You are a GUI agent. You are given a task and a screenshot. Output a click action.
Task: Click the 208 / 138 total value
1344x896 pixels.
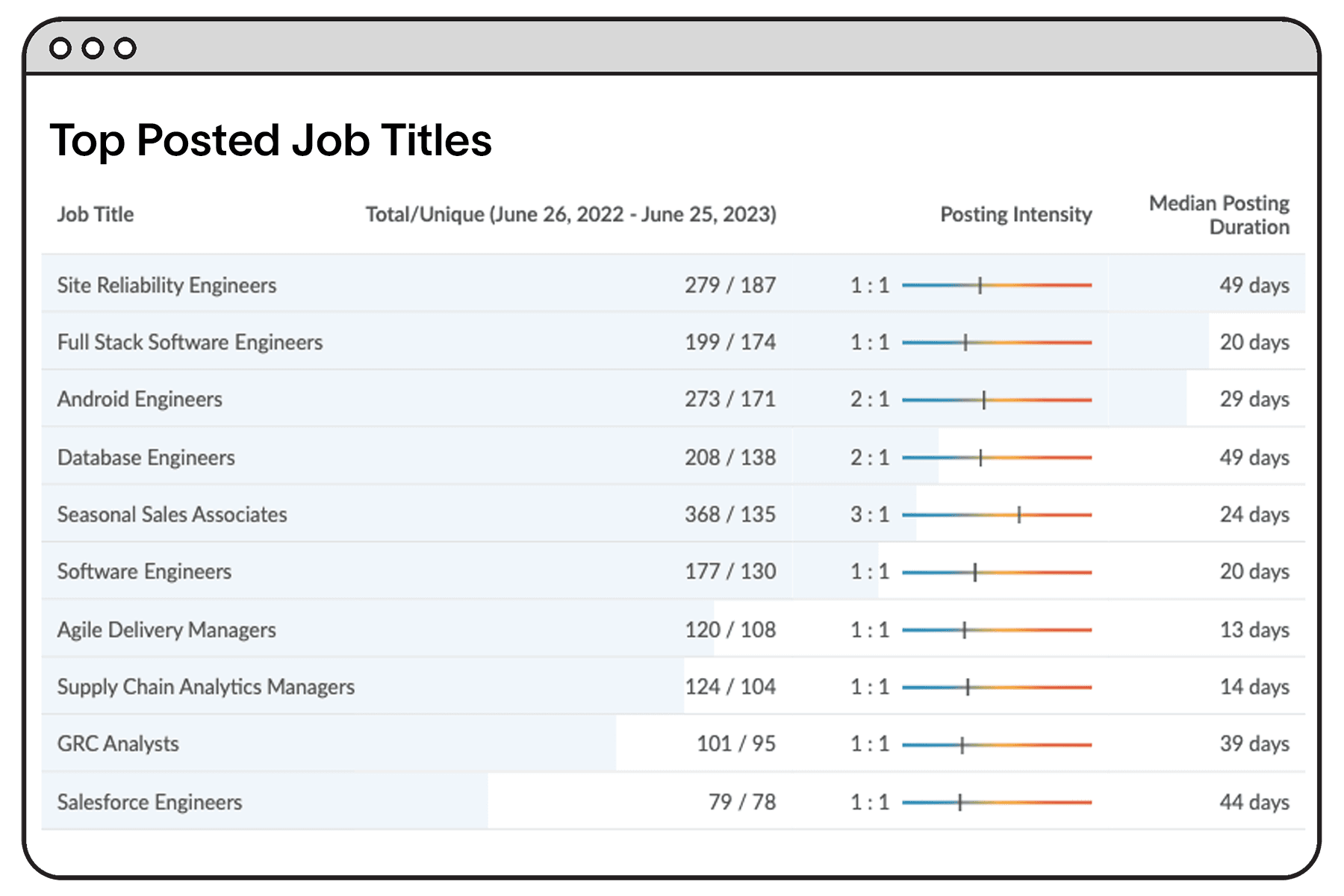(730, 457)
